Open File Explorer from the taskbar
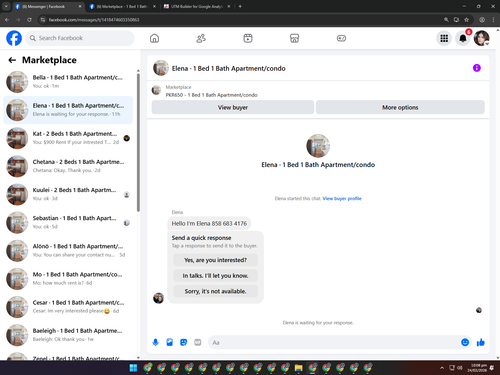 [298, 368]
